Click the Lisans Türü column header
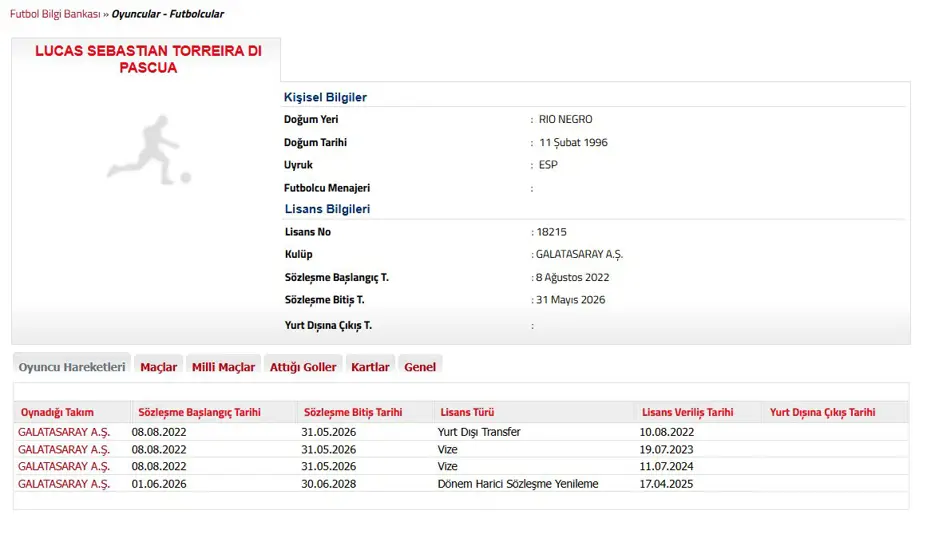 pos(466,412)
